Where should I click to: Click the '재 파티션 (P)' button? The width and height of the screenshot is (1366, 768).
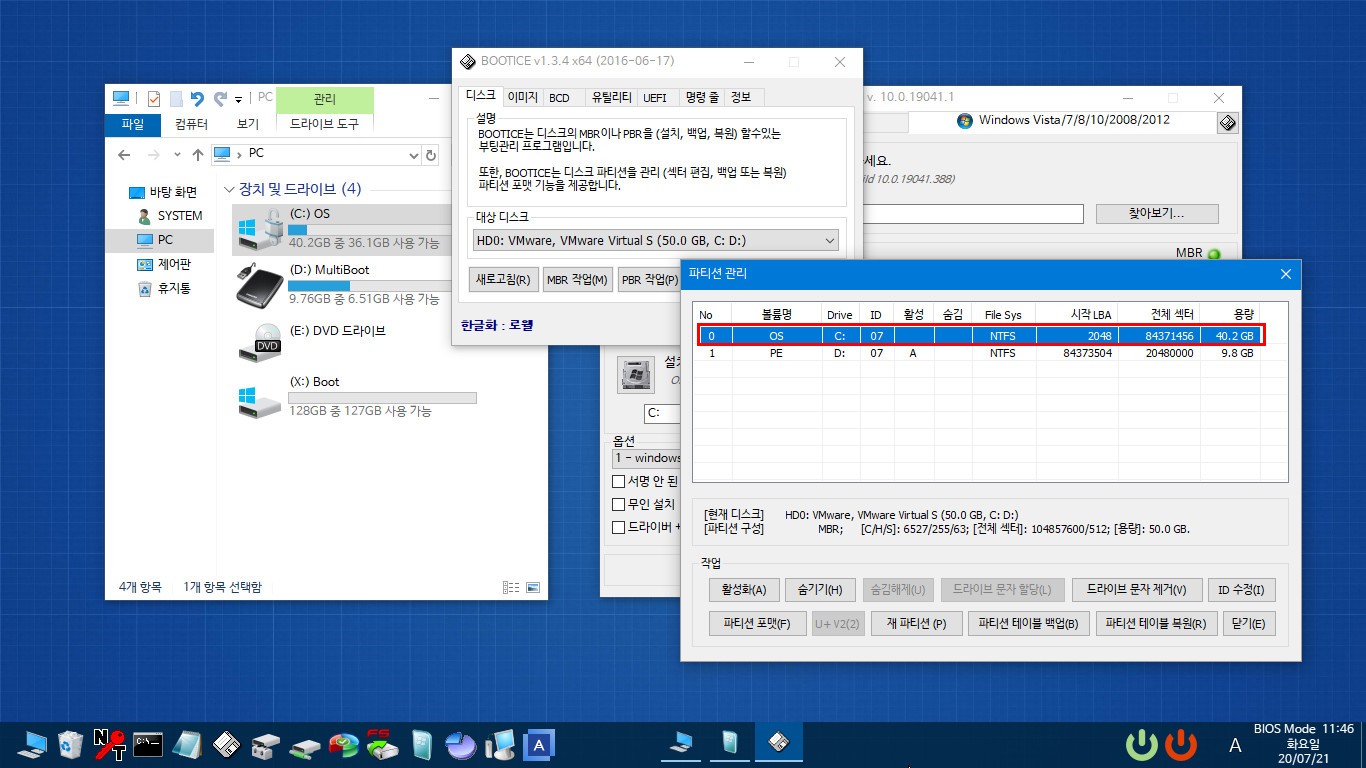pyautogui.click(x=916, y=624)
